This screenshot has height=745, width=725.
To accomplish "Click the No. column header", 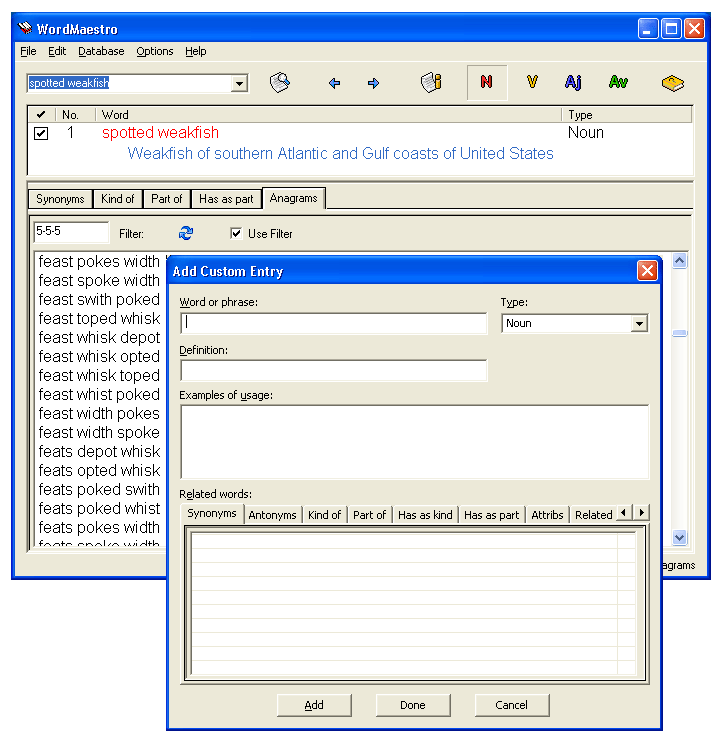I will [75, 115].
